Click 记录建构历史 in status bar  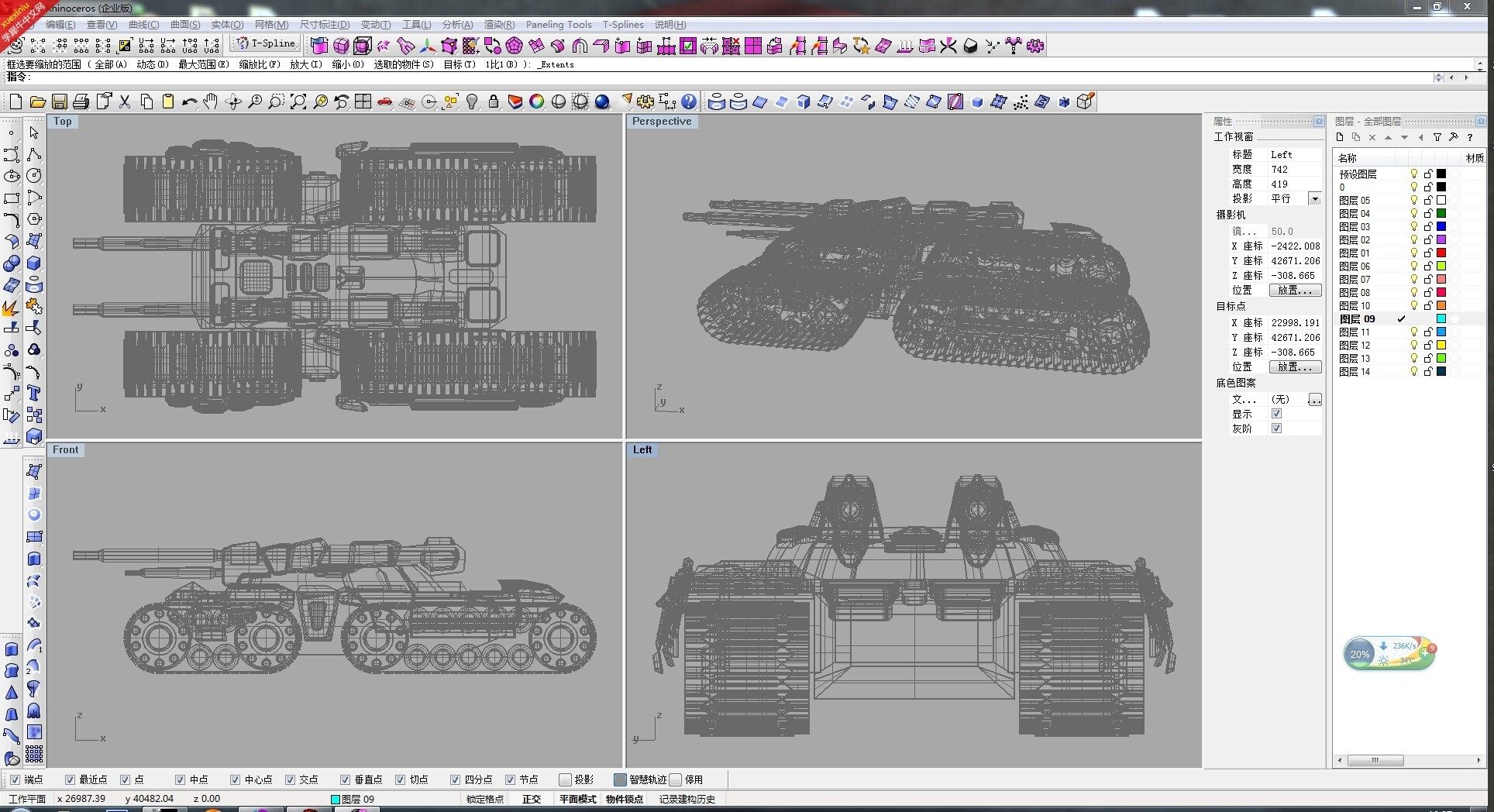pyautogui.click(x=687, y=799)
